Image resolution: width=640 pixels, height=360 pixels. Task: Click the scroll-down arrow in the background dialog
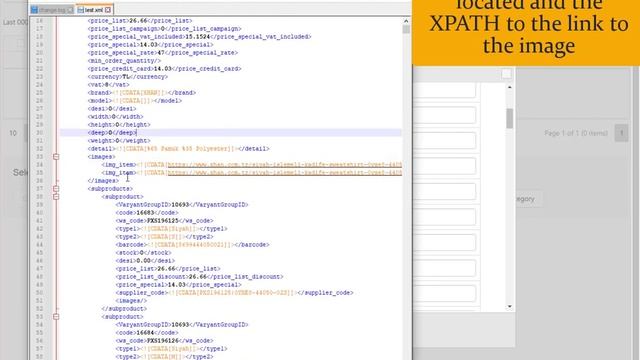click(x=509, y=307)
